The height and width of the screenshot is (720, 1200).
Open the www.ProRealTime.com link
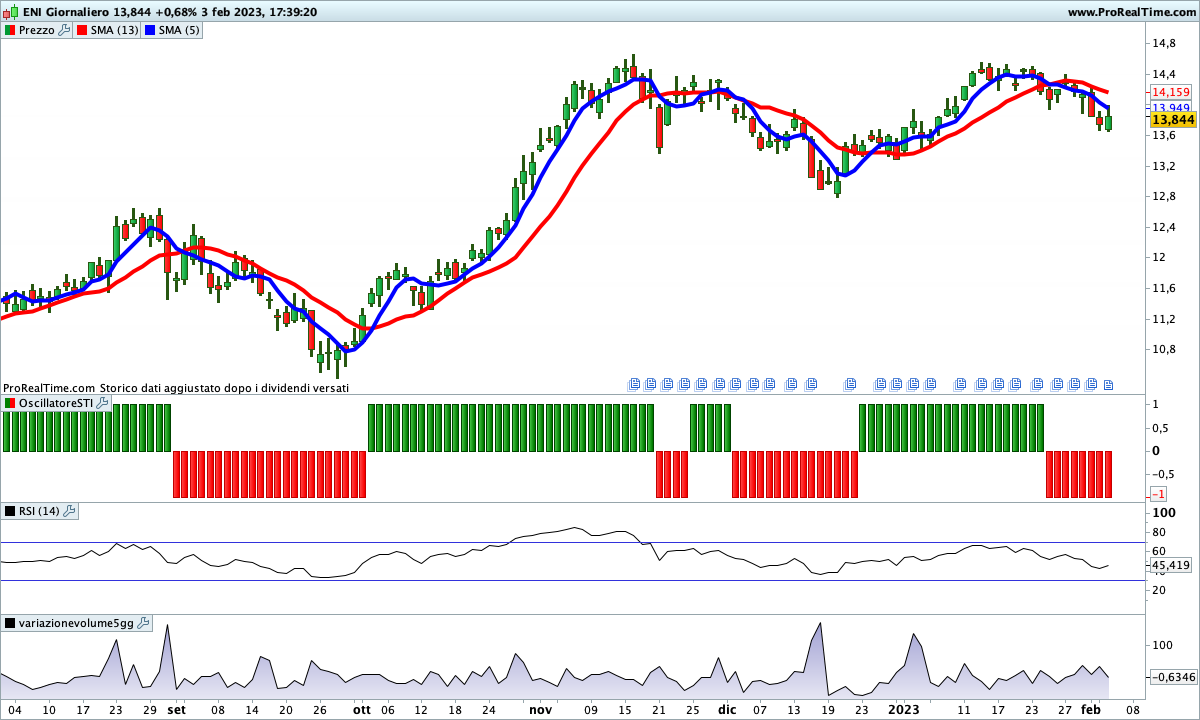point(1131,12)
